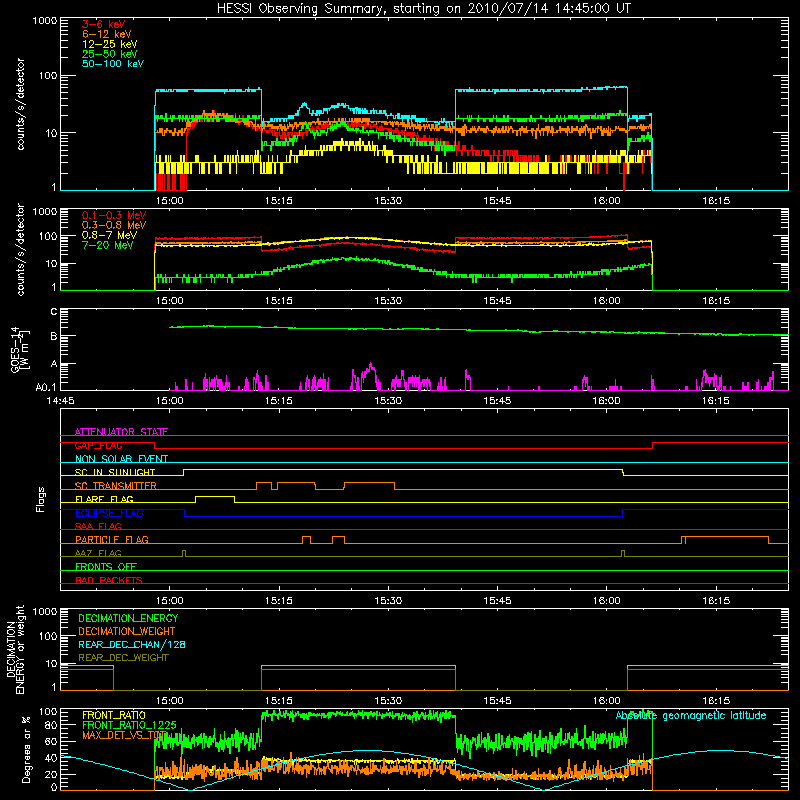Click the 0.1-0.3 MeV legend entry

point(114,215)
